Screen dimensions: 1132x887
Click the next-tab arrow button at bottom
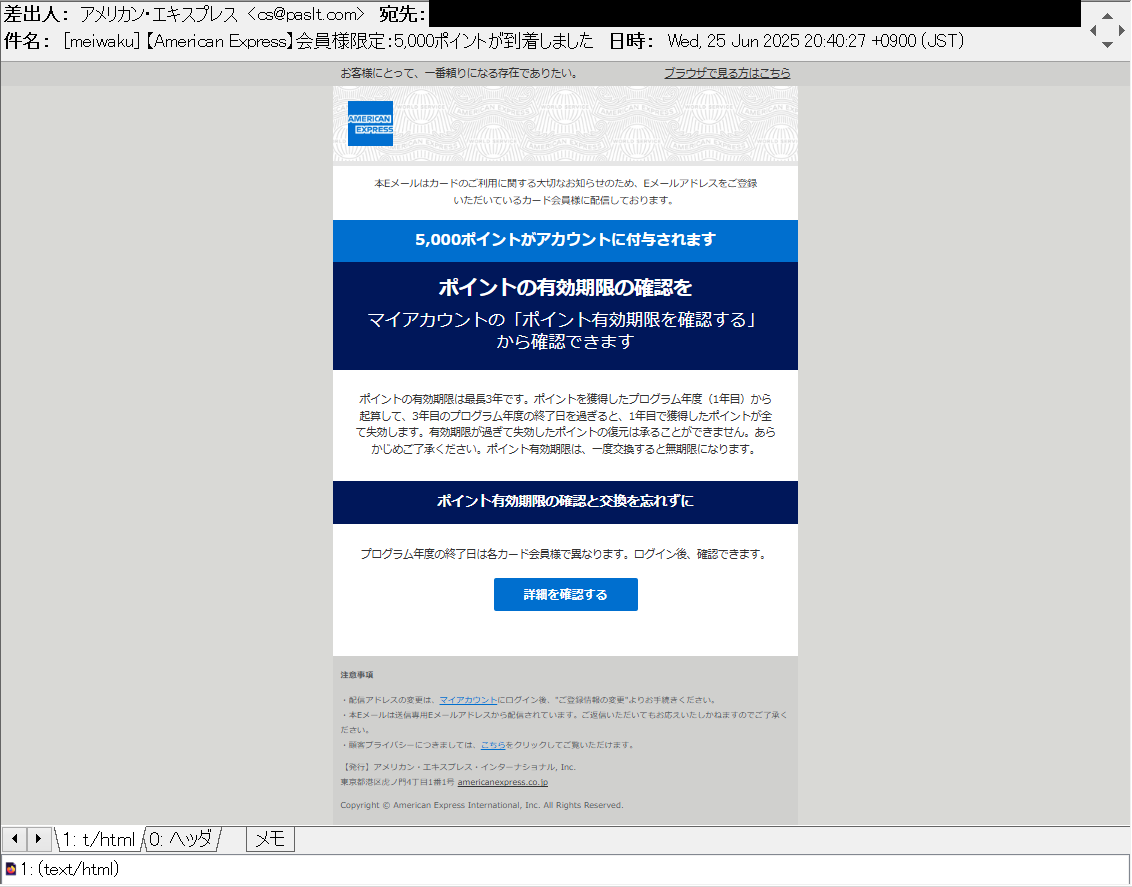pyautogui.click(x=38, y=839)
